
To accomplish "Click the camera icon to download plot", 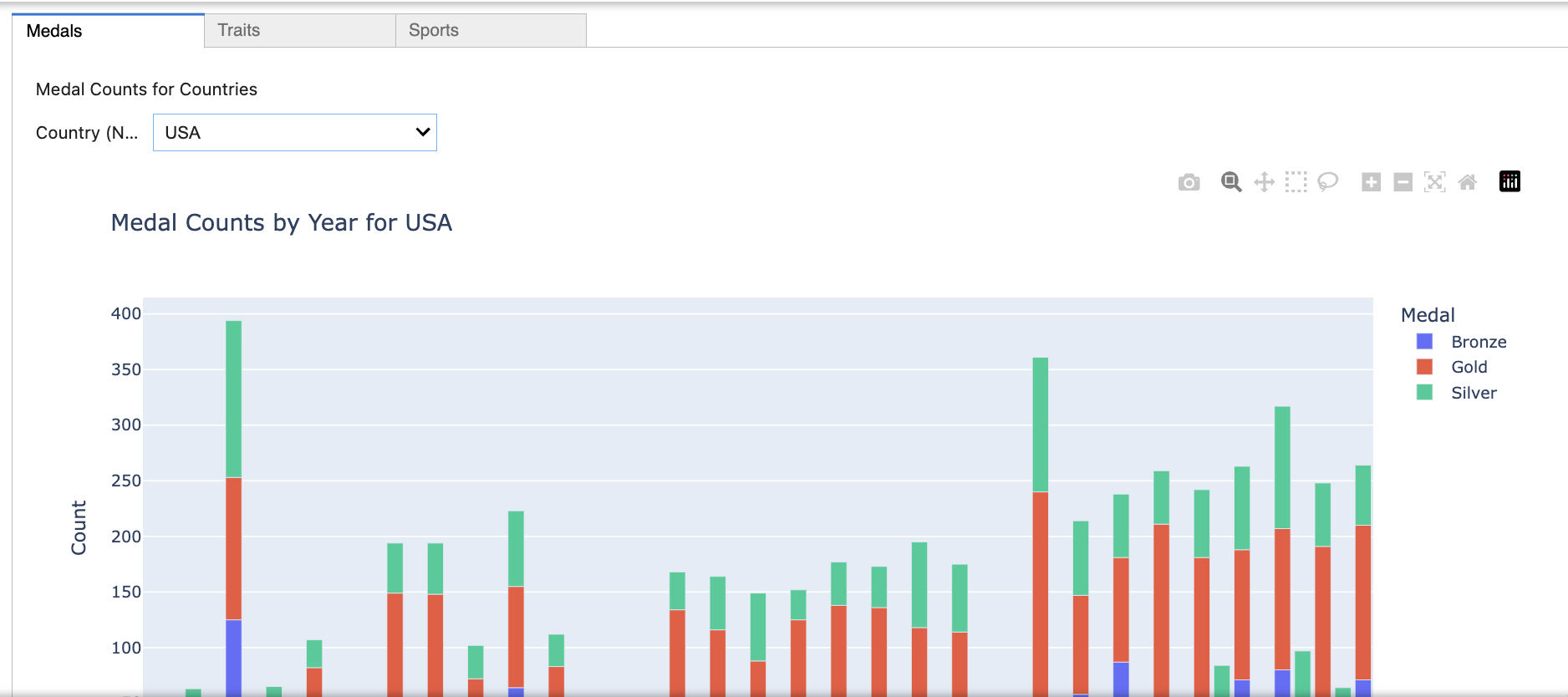I will [x=1189, y=182].
